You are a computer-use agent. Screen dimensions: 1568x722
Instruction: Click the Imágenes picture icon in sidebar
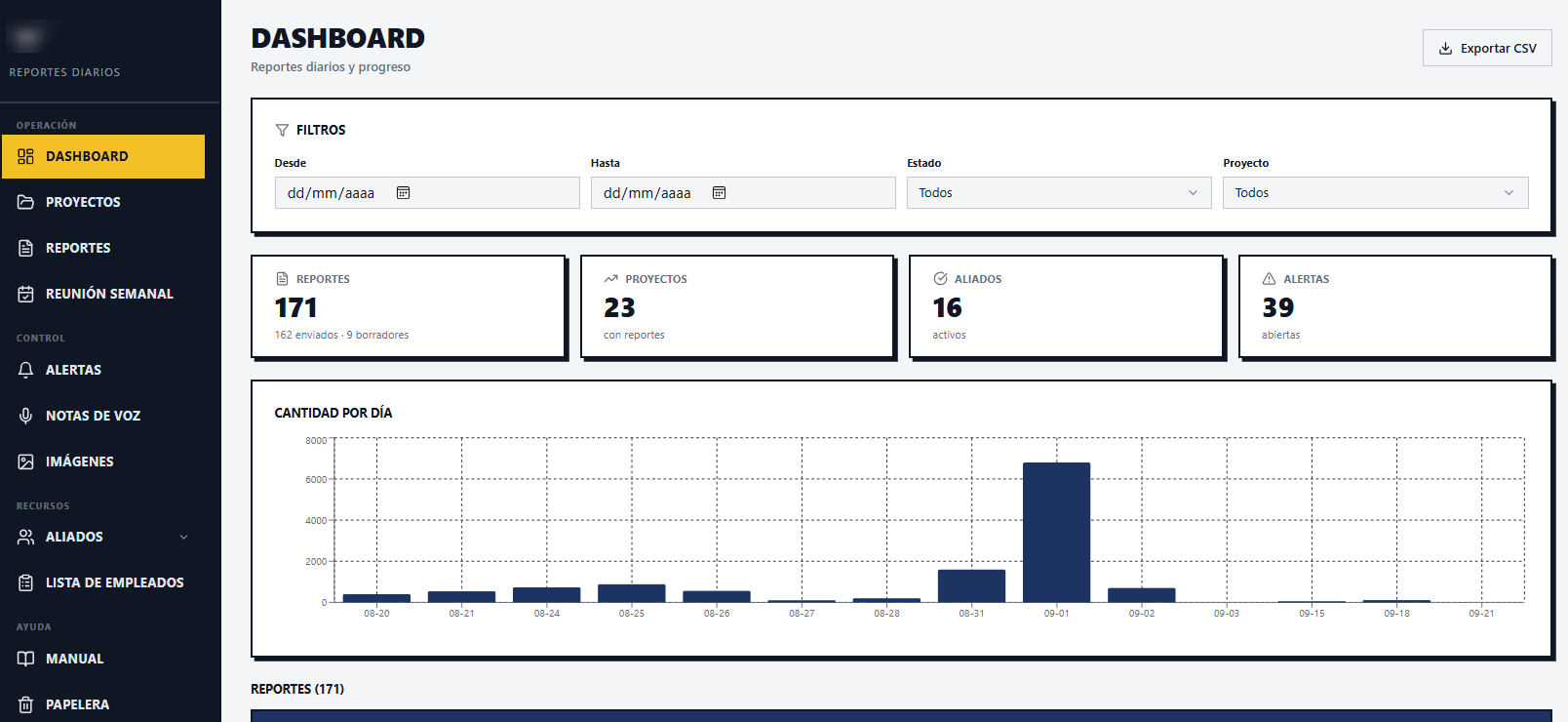26,461
